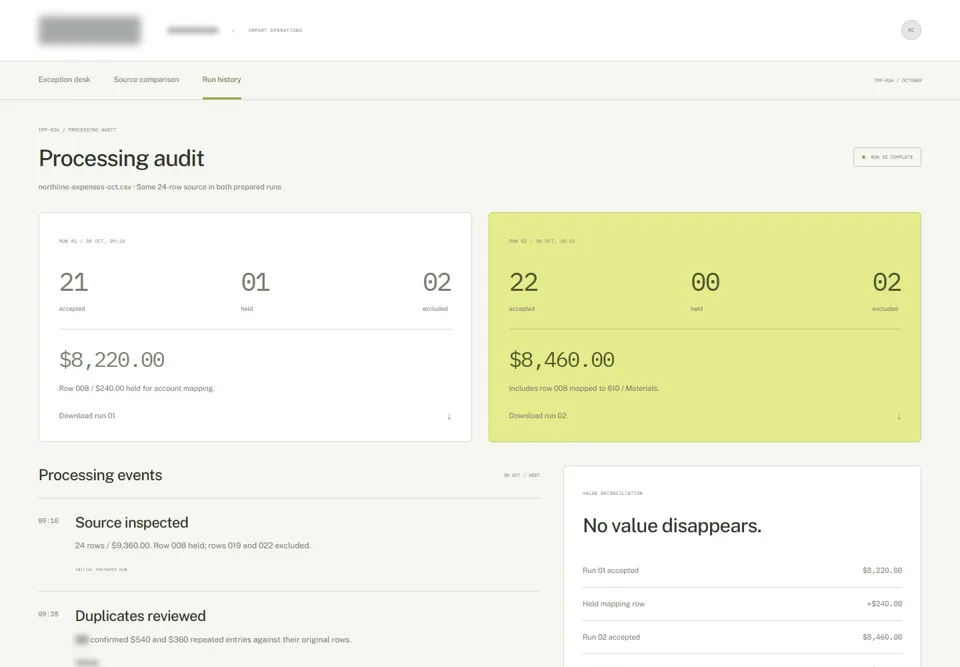Click the IMP-026 / Processing Audit breadcrumb label
The width and height of the screenshot is (960, 667).
click(77, 130)
